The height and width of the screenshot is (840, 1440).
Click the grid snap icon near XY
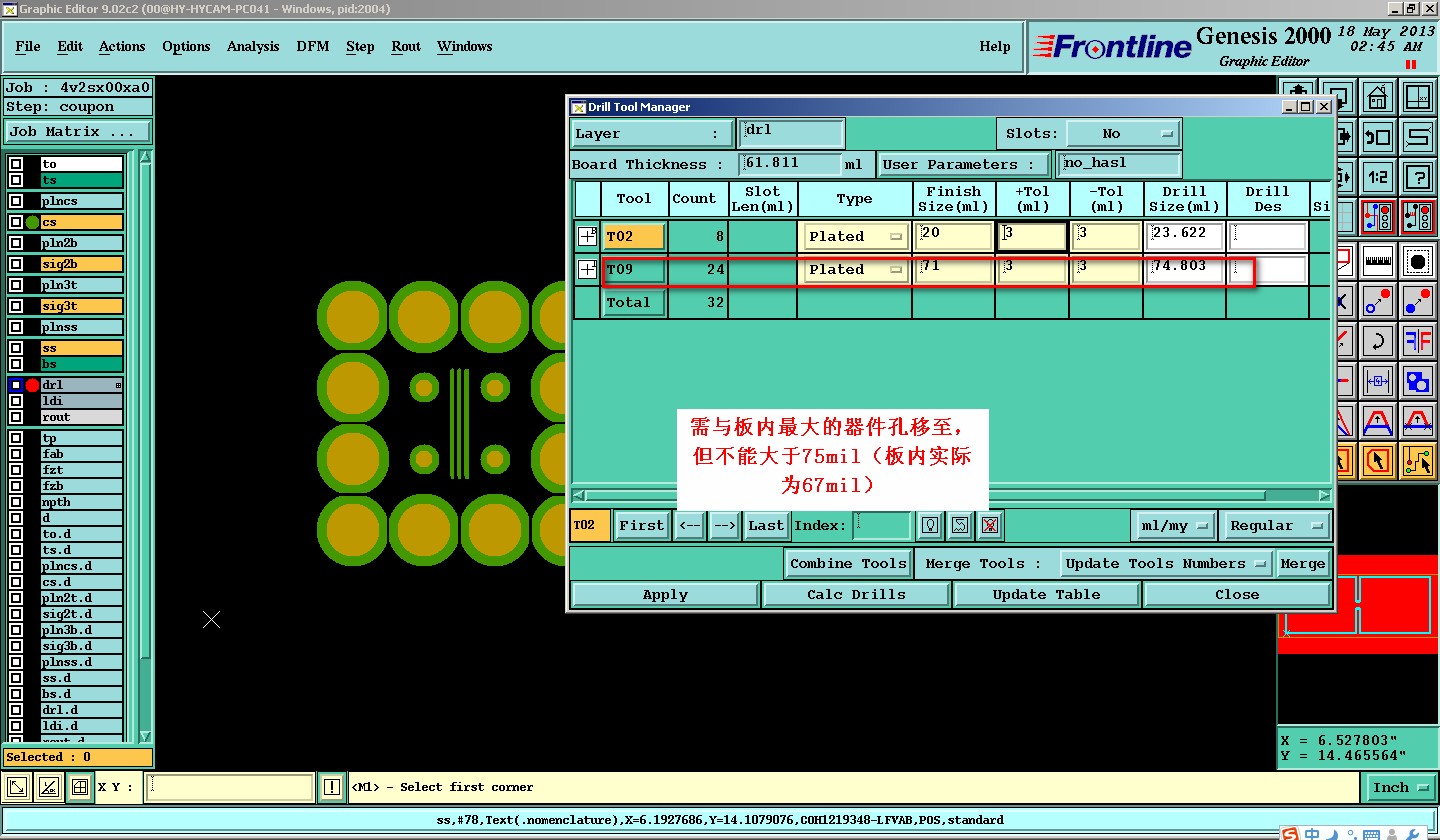pos(80,787)
